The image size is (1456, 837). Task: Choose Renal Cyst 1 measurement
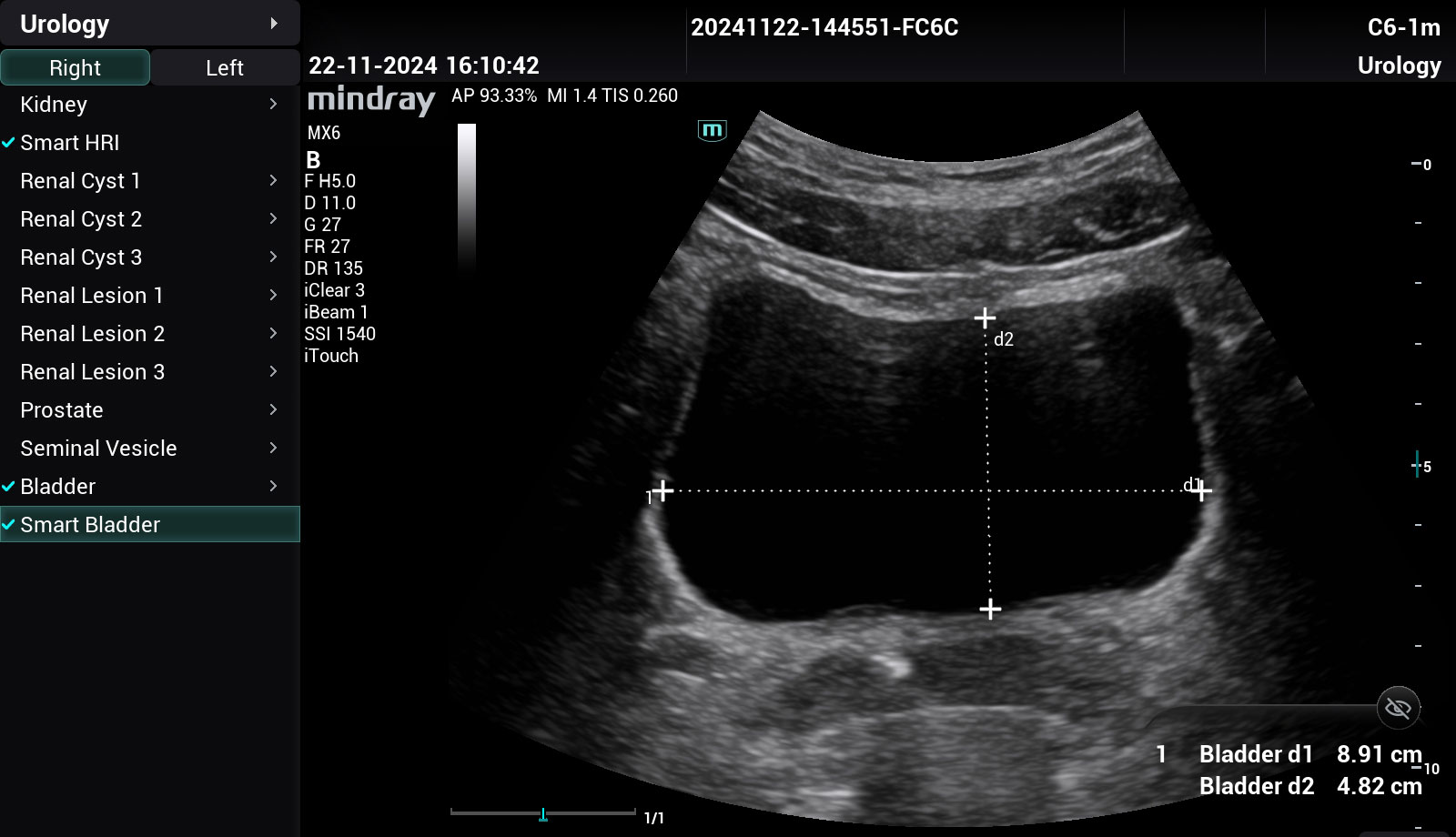(x=80, y=181)
